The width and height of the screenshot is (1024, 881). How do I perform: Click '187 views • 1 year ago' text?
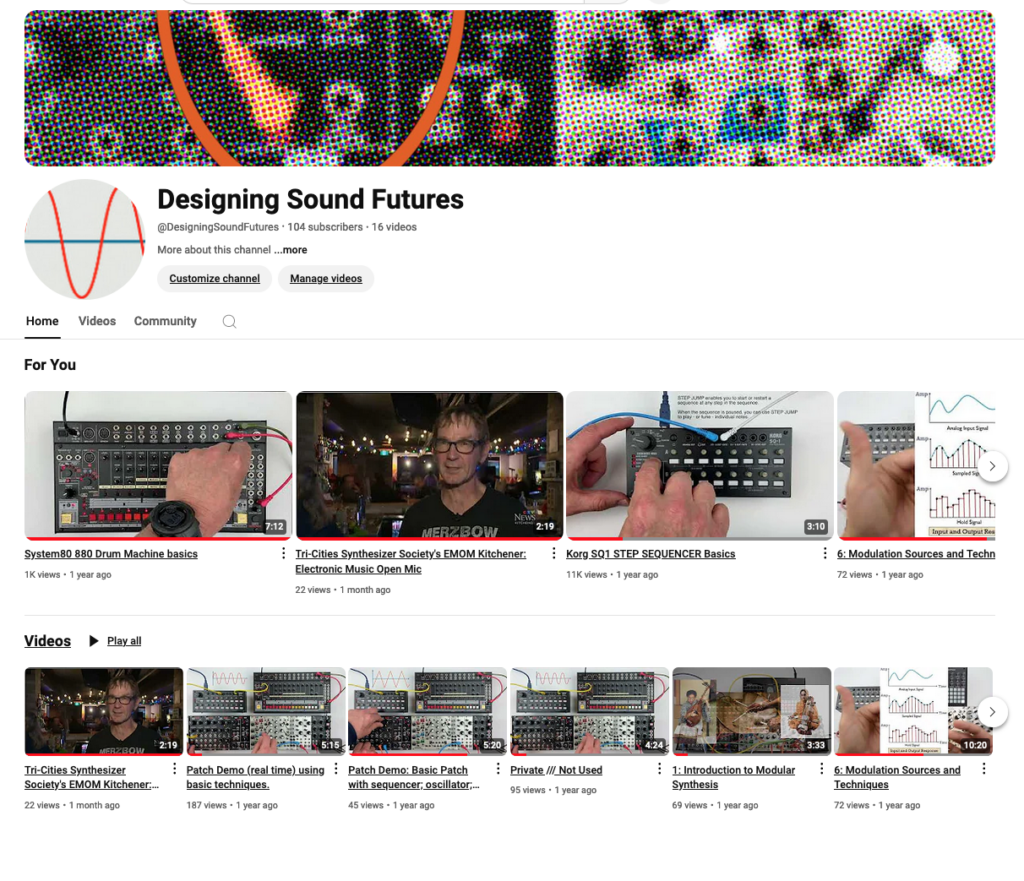click(232, 805)
